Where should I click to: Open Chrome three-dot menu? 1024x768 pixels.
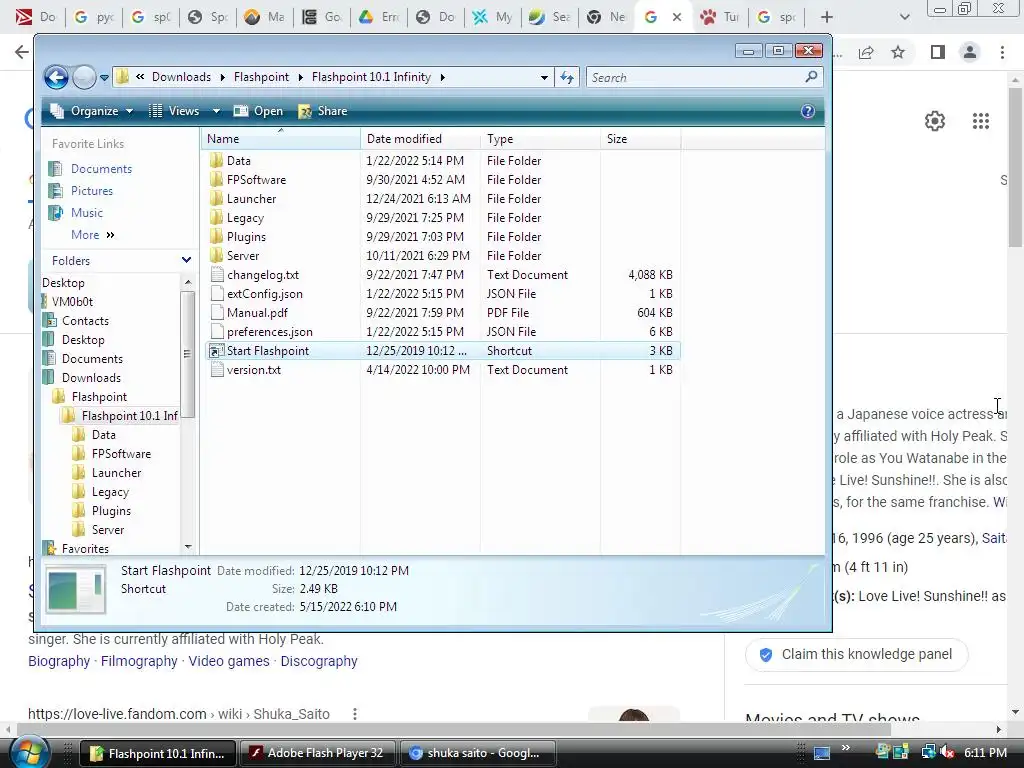[1002, 52]
